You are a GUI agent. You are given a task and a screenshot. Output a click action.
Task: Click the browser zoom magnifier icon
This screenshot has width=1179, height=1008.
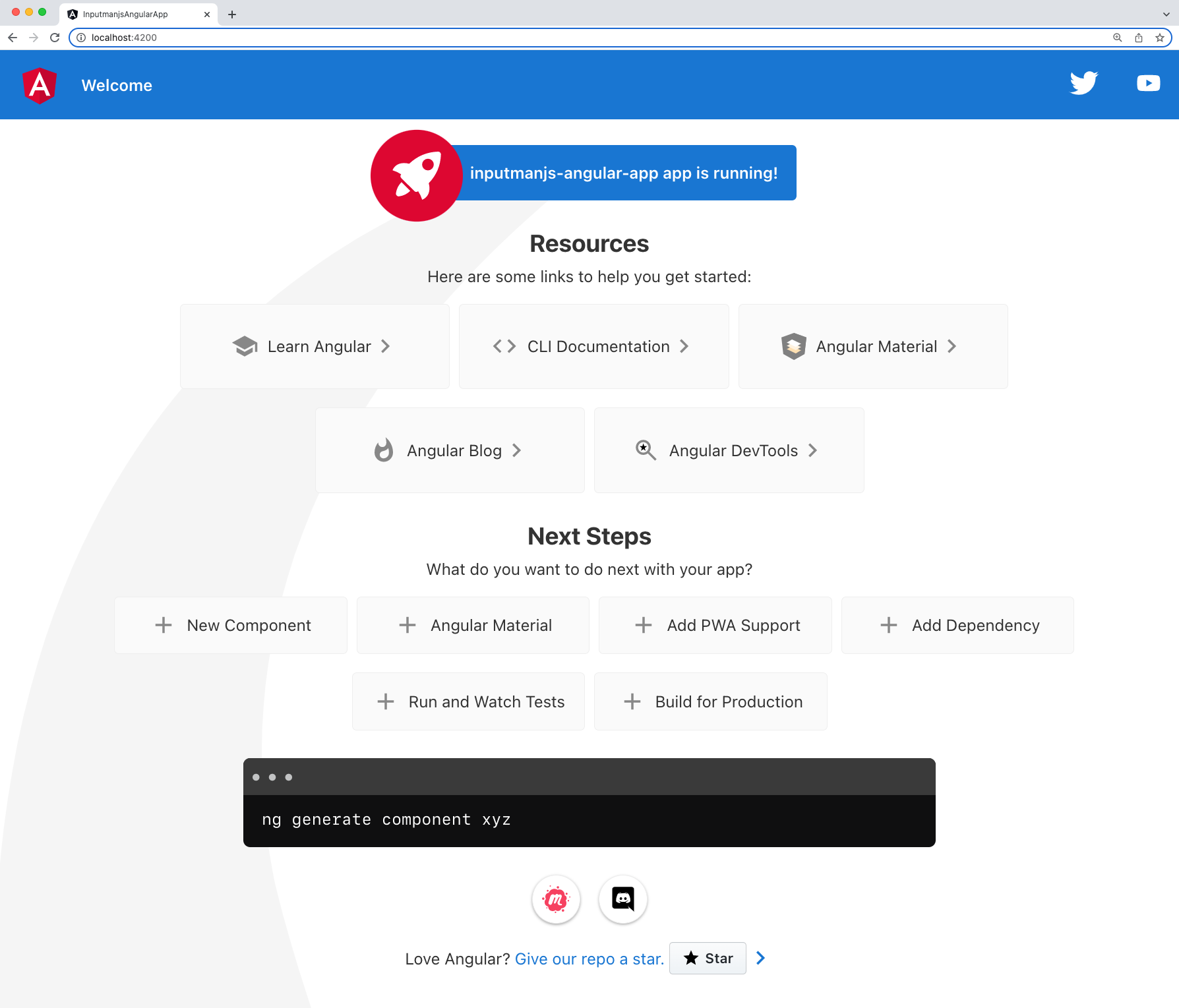[1118, 38]
